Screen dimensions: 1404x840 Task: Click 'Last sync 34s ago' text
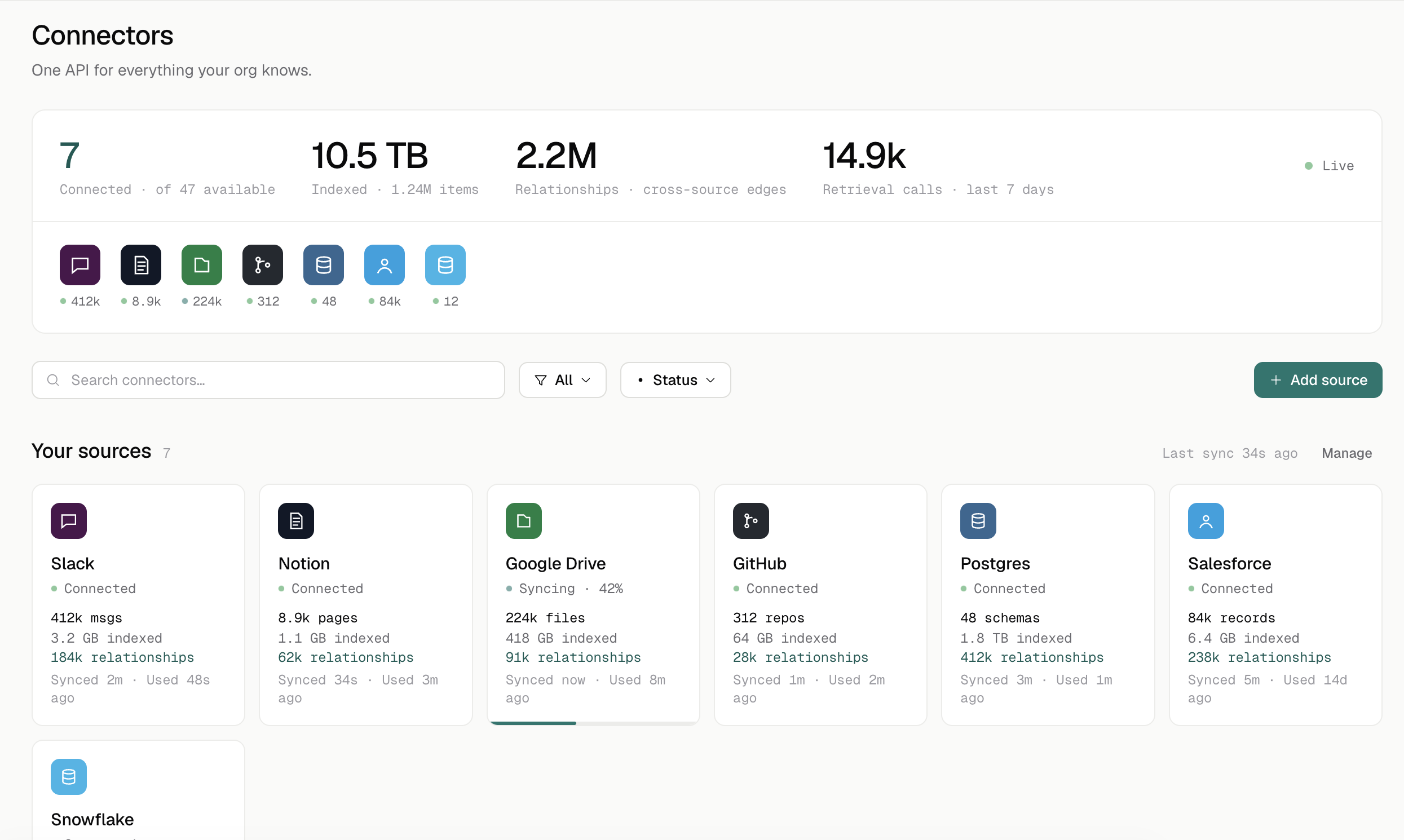pos(1229,453)
